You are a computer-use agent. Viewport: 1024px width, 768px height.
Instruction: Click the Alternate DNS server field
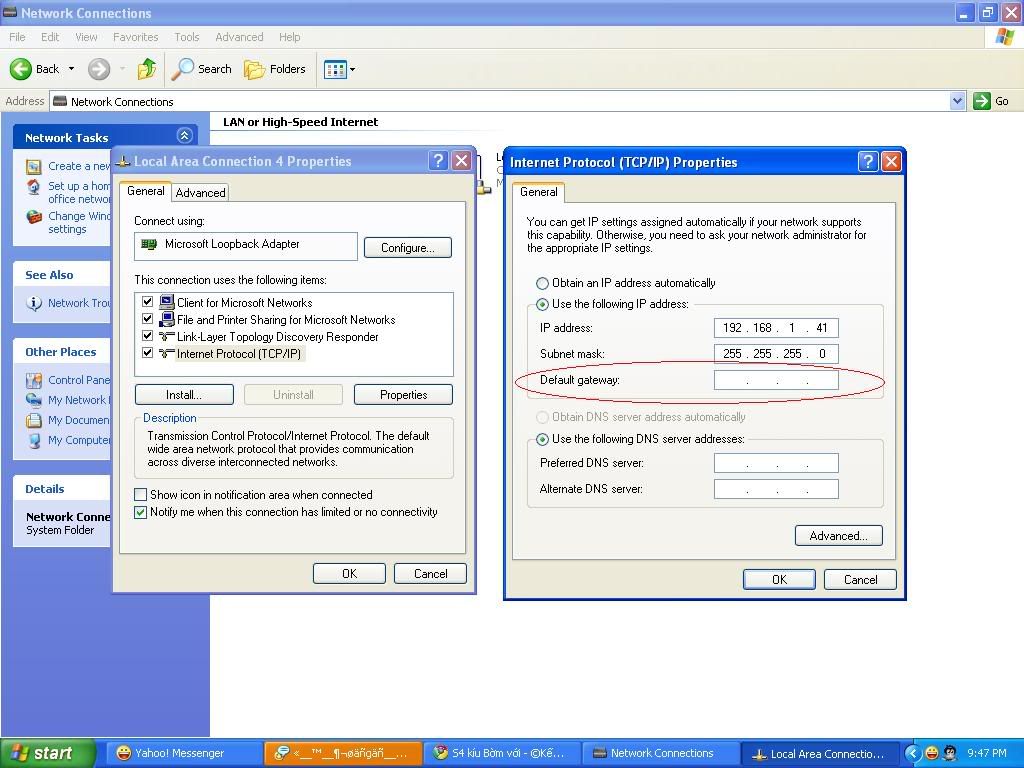776,489
